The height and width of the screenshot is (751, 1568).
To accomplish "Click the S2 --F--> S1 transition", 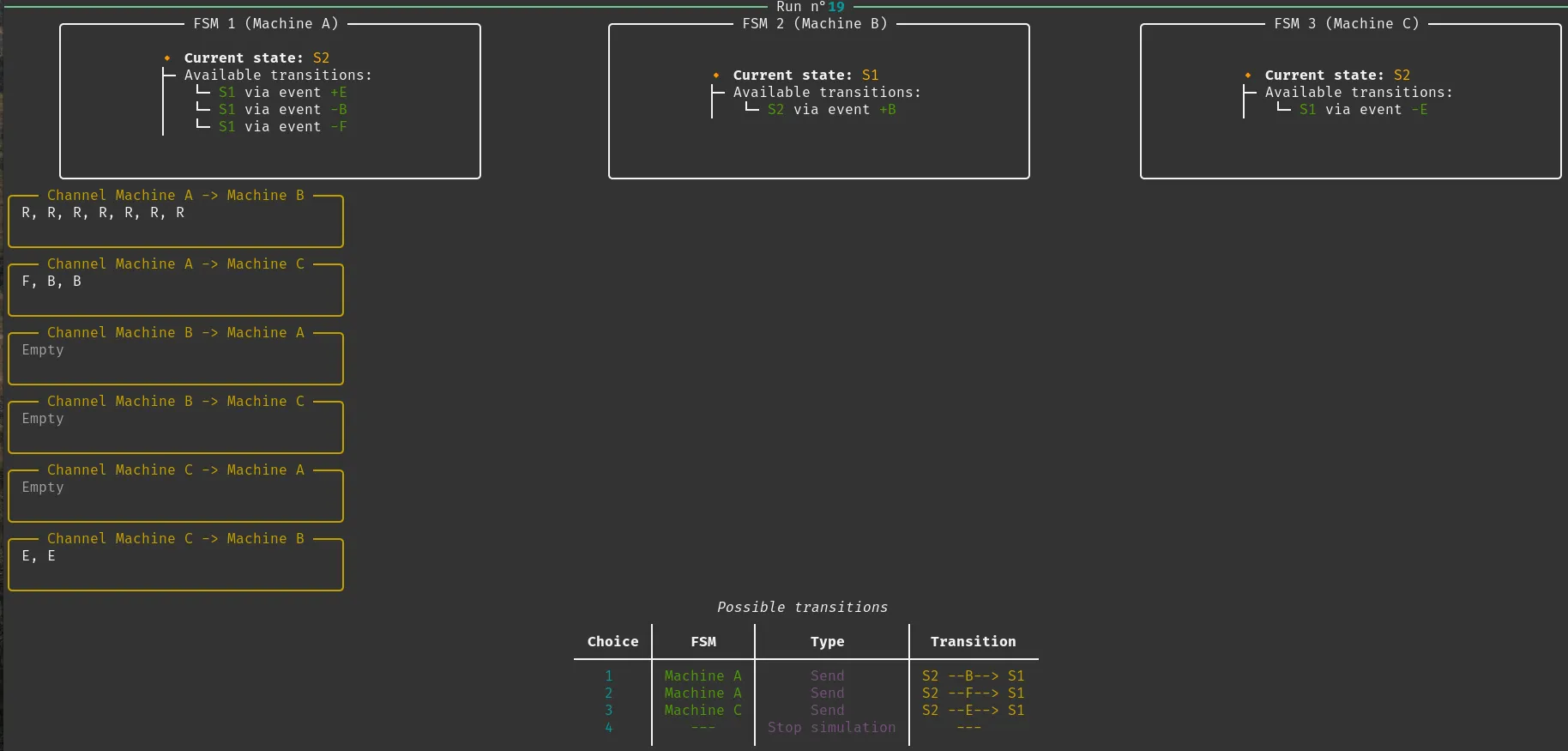I will pos(973,693).
